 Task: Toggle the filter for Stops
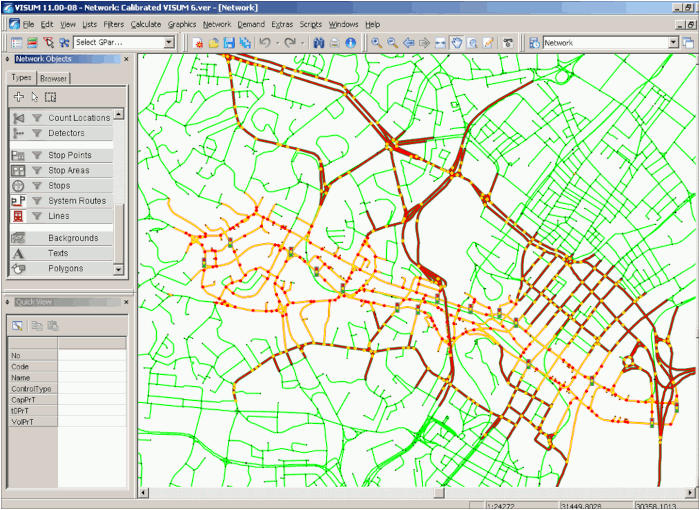pos(37,186)
